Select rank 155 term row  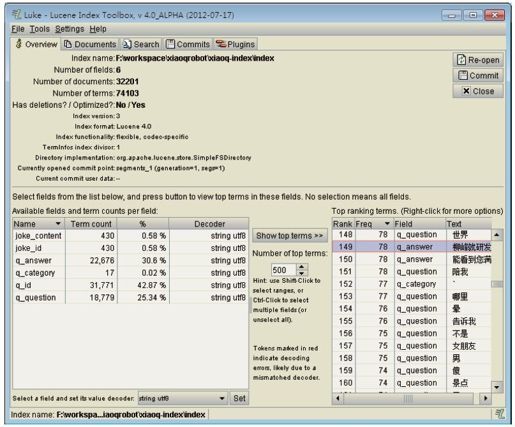point(412,321)
